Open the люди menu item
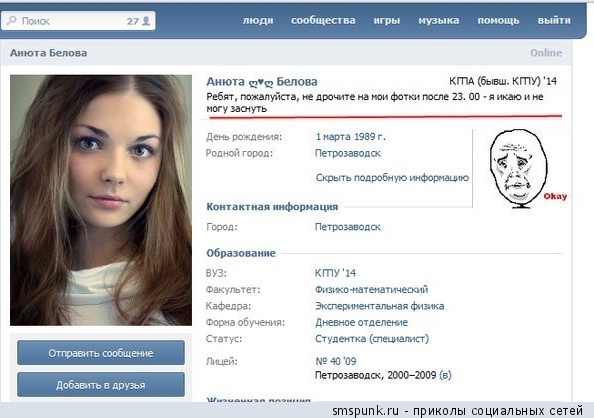Screen dimensions: 594x418 258,20
